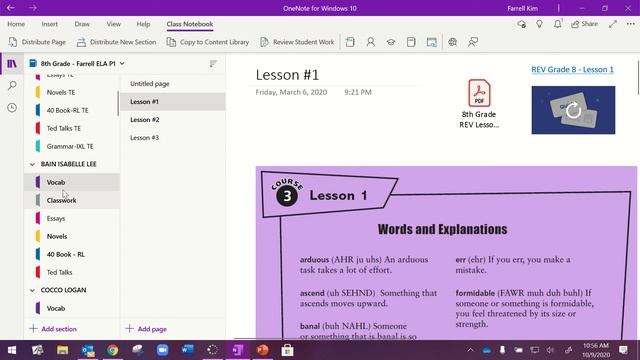This screenshot has height=360, width=640.
Task: Open Google Chrome from the taskbar
Action: click(113, 350)
